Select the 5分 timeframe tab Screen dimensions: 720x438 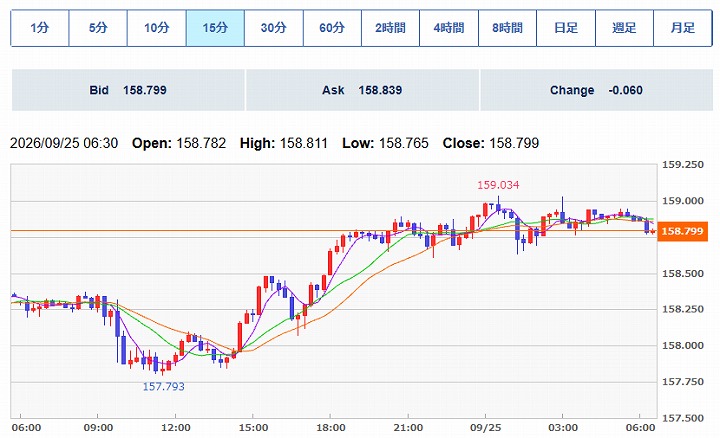98,28
